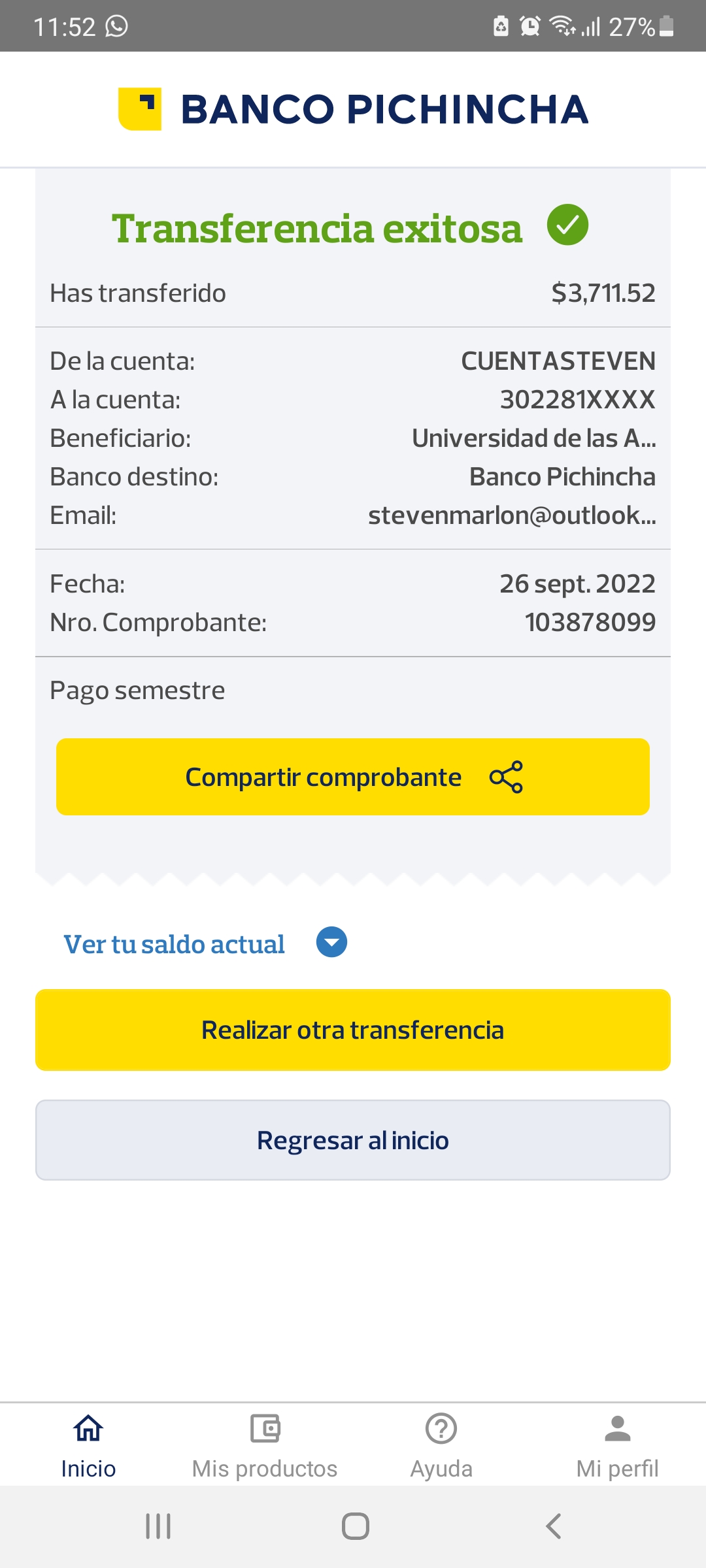Tap the truncated beneficiary name Universidad de las A...
Viewport: 706px width, 1568px height.
(x=533, y=438)
